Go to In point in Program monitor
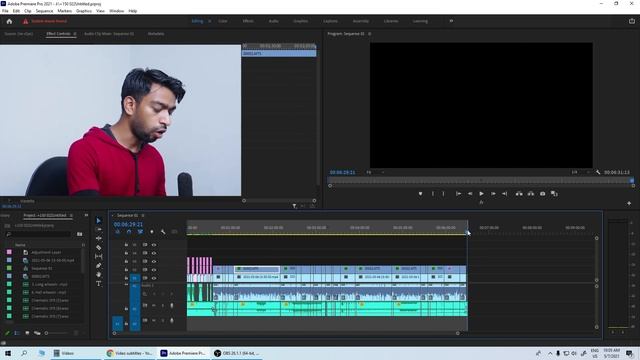Viewport: 640px width, 360px height. click(x=458, y=194)
